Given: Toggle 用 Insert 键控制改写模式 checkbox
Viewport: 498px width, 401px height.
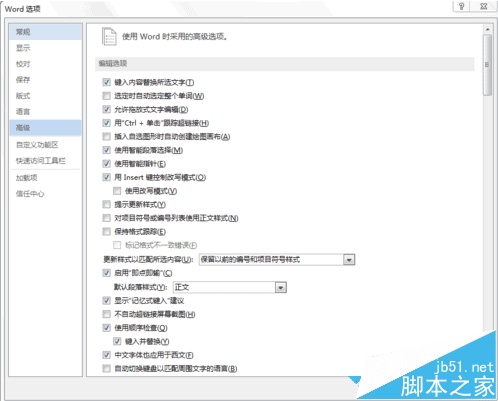Looking at the screenshot, I should coord(106,177).
